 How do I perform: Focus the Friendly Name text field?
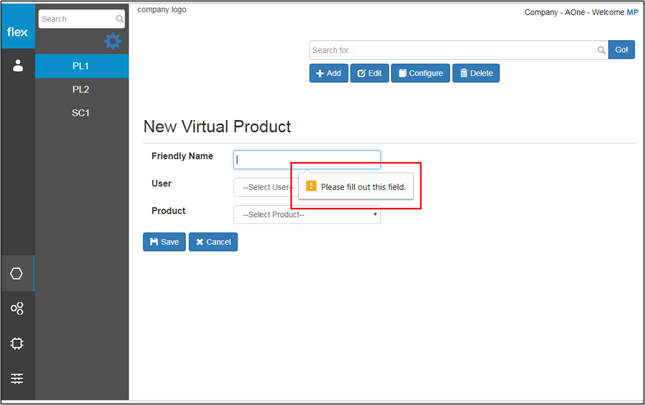[x=307, y=159]
